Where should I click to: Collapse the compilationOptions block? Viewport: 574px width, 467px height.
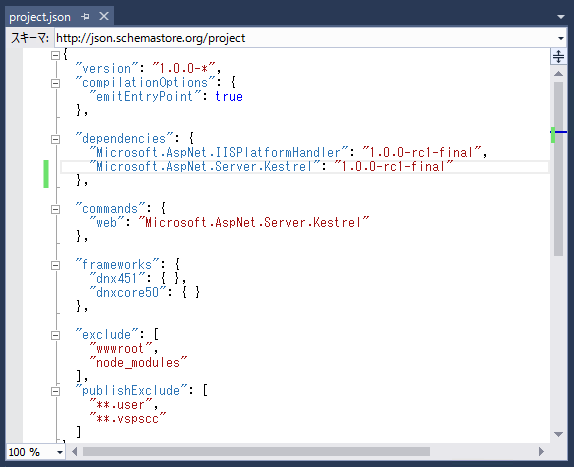55,83
